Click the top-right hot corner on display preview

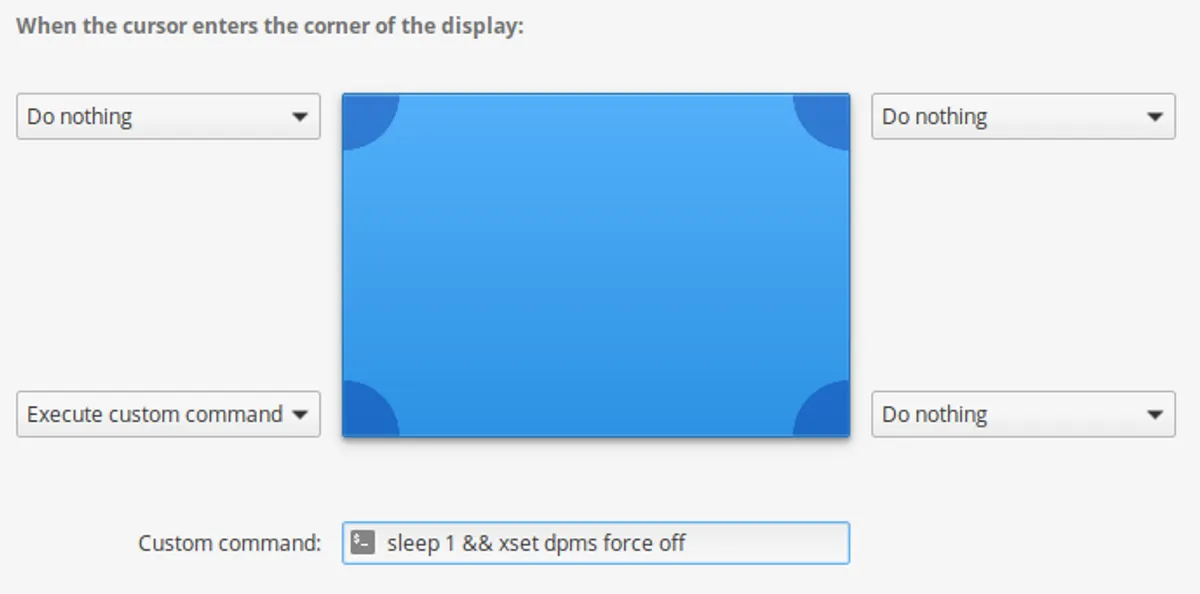tap(827, 117)
